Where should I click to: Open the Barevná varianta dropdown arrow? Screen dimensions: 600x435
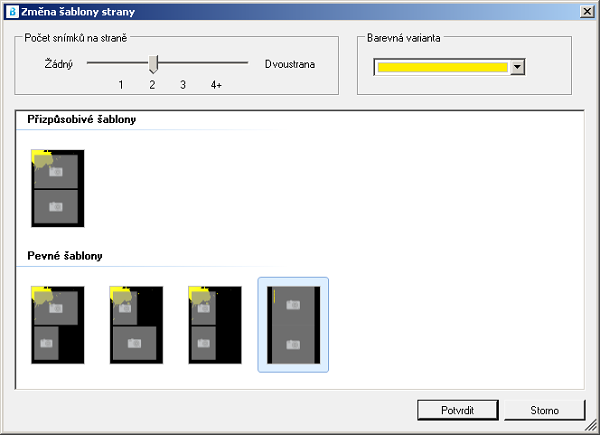coord(517,67)
